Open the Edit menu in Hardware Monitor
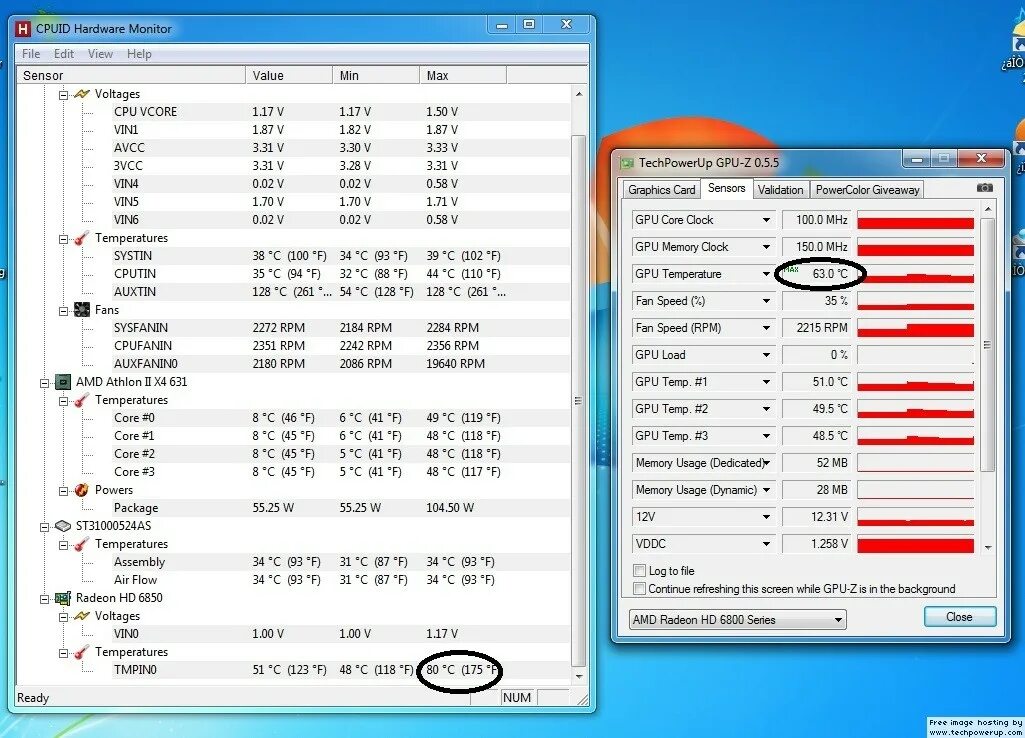1025x738 pixels. (63, 54)
